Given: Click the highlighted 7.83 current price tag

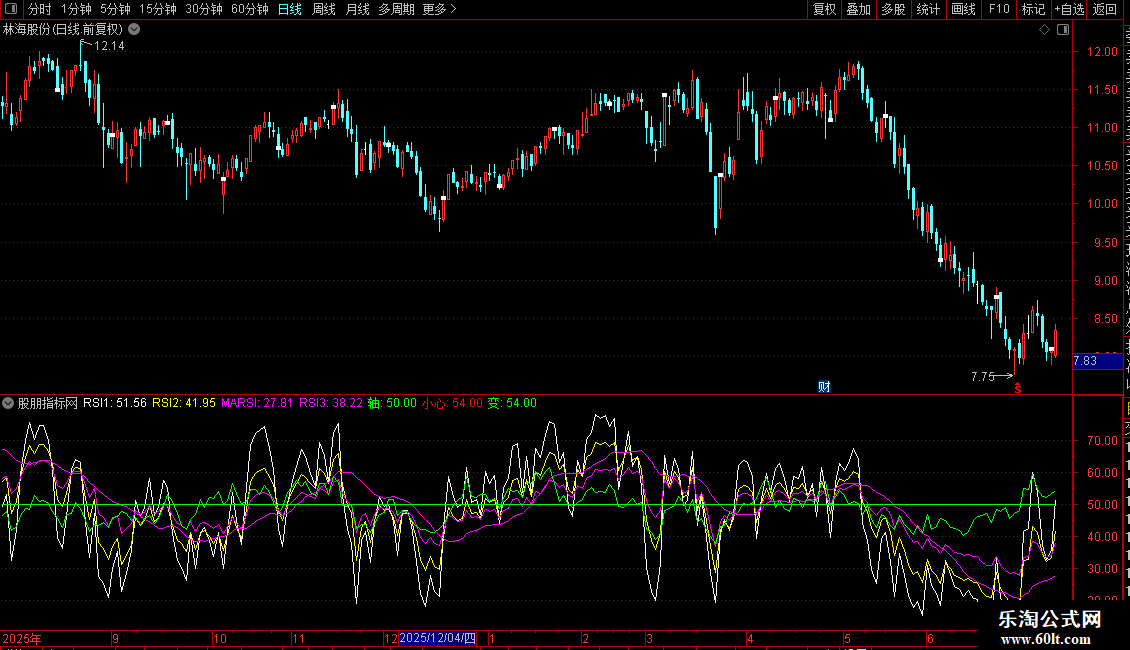Looking at the screenshot, I should [x=1098, y=361].
